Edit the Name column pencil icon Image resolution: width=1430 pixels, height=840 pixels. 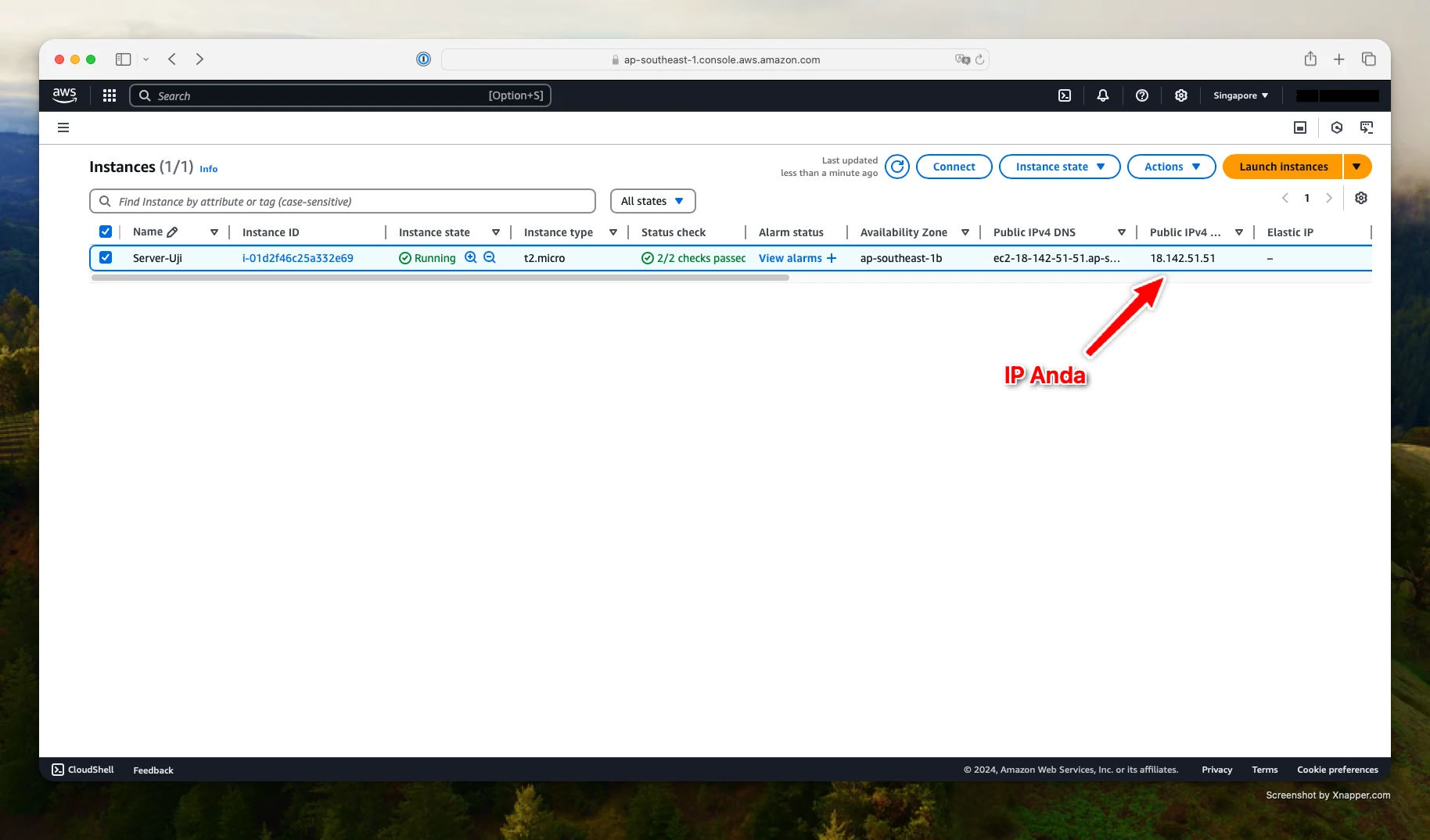pos(172,232)
